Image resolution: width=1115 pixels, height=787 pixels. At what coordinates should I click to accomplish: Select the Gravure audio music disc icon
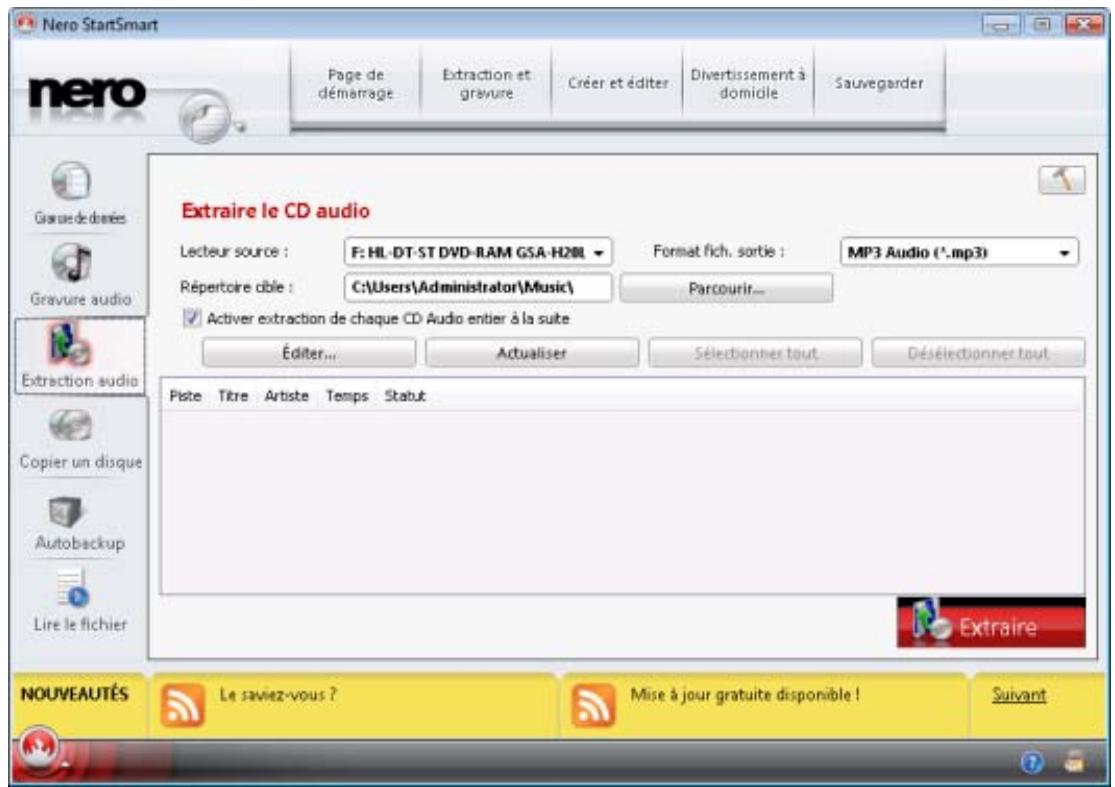pyautogui.click(x=71, y=263)
